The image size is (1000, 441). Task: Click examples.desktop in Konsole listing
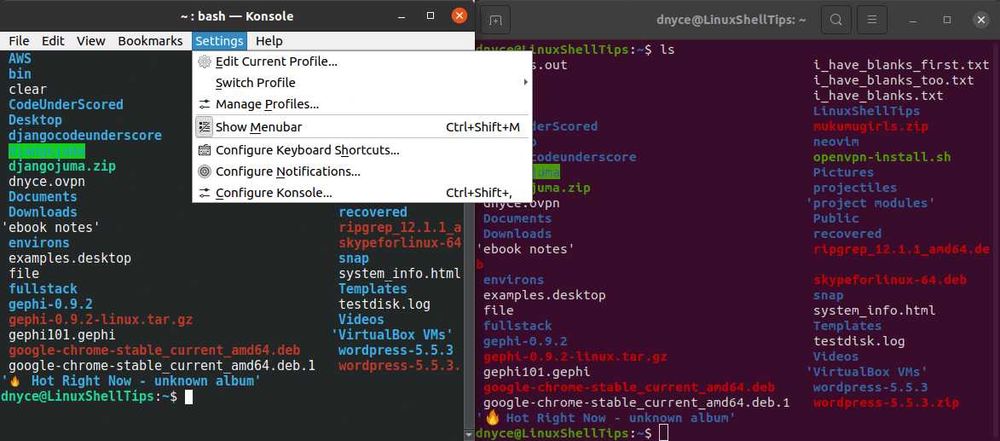tap(70, 258)
